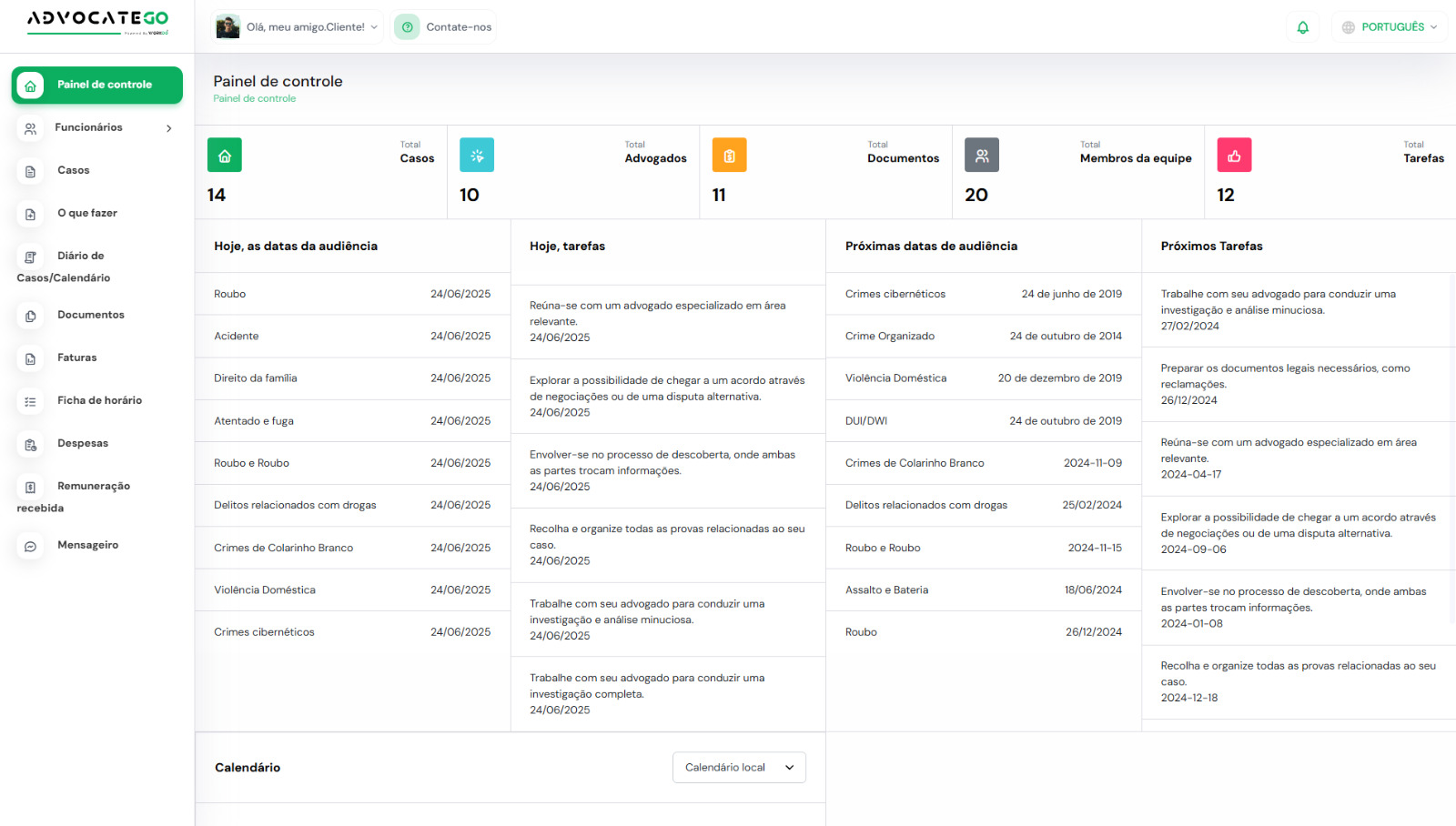
Task: Open the notifications bell icon
Action: click(1302, 27)
